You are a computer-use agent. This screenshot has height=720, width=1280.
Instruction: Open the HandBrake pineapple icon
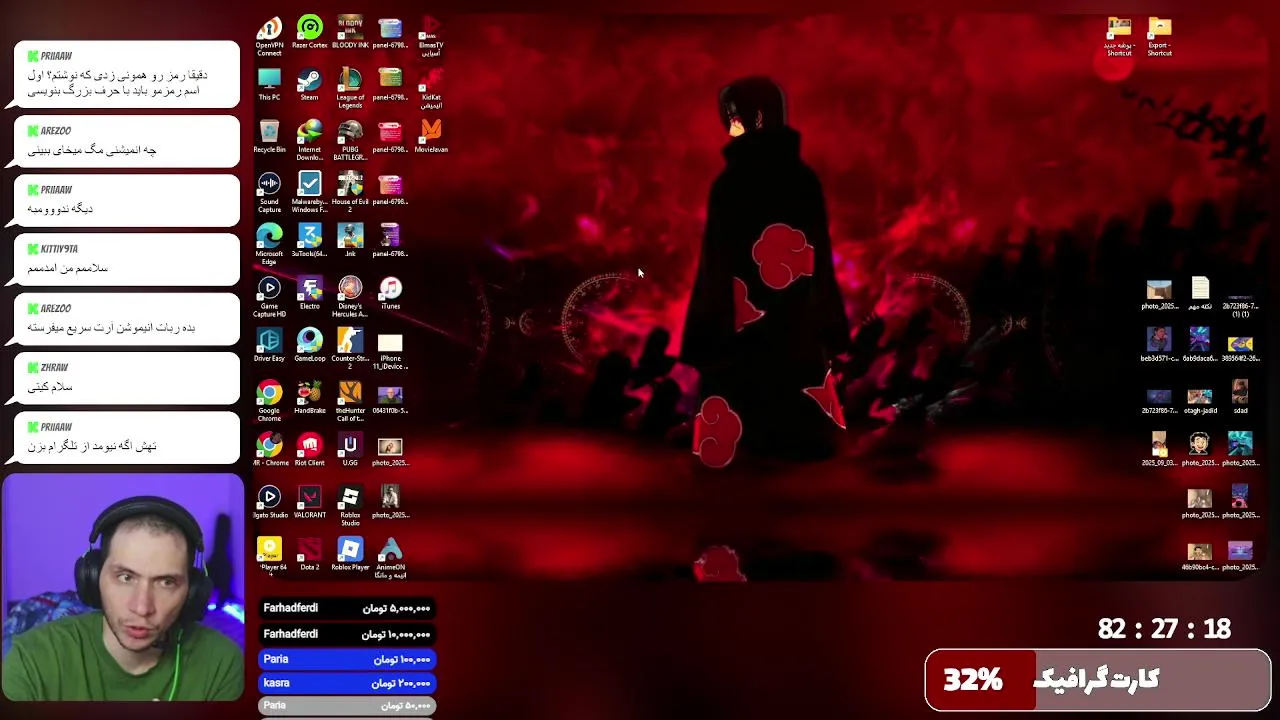tap(310, 397)
